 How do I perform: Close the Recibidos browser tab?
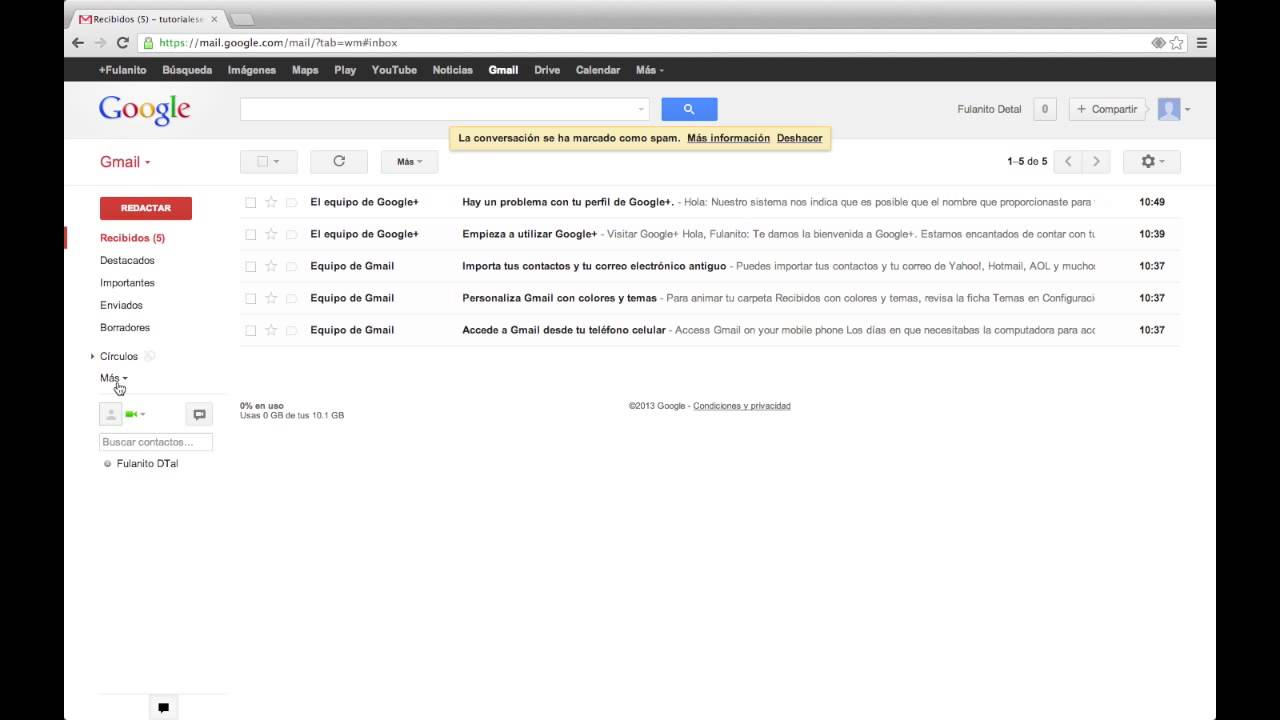214,19
